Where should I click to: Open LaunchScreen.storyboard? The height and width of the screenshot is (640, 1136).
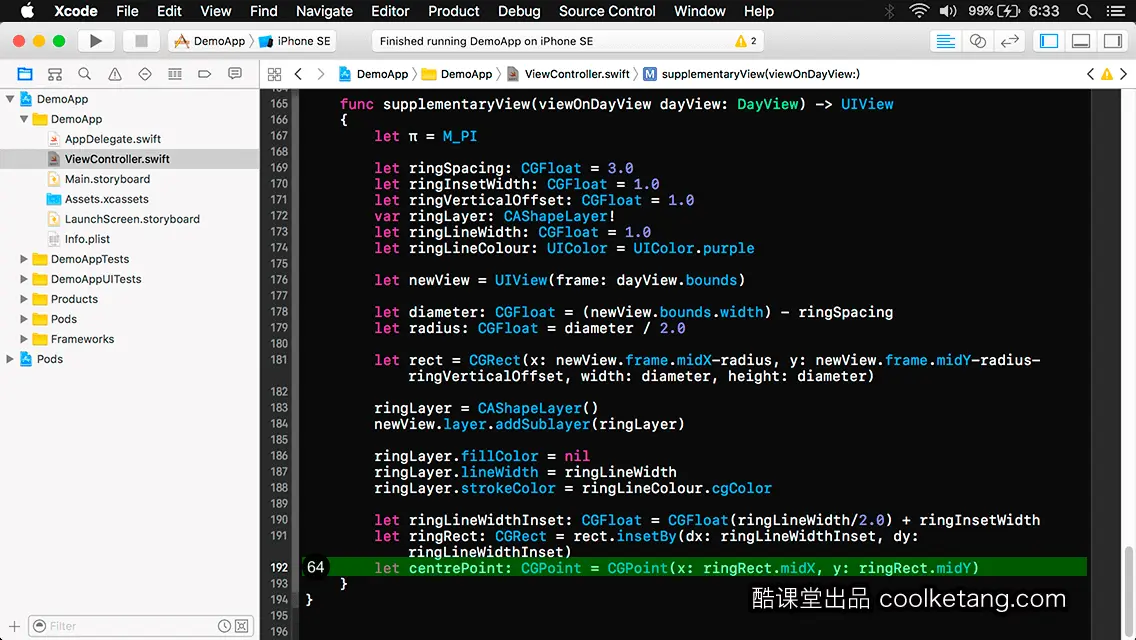pos(132,219)
